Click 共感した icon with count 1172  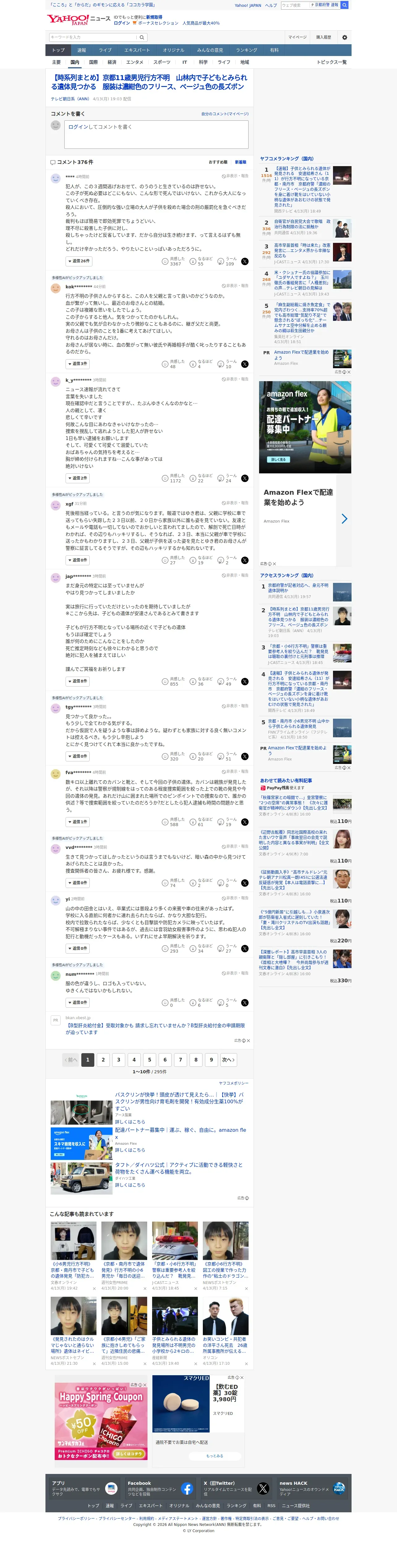pos(165,478)
